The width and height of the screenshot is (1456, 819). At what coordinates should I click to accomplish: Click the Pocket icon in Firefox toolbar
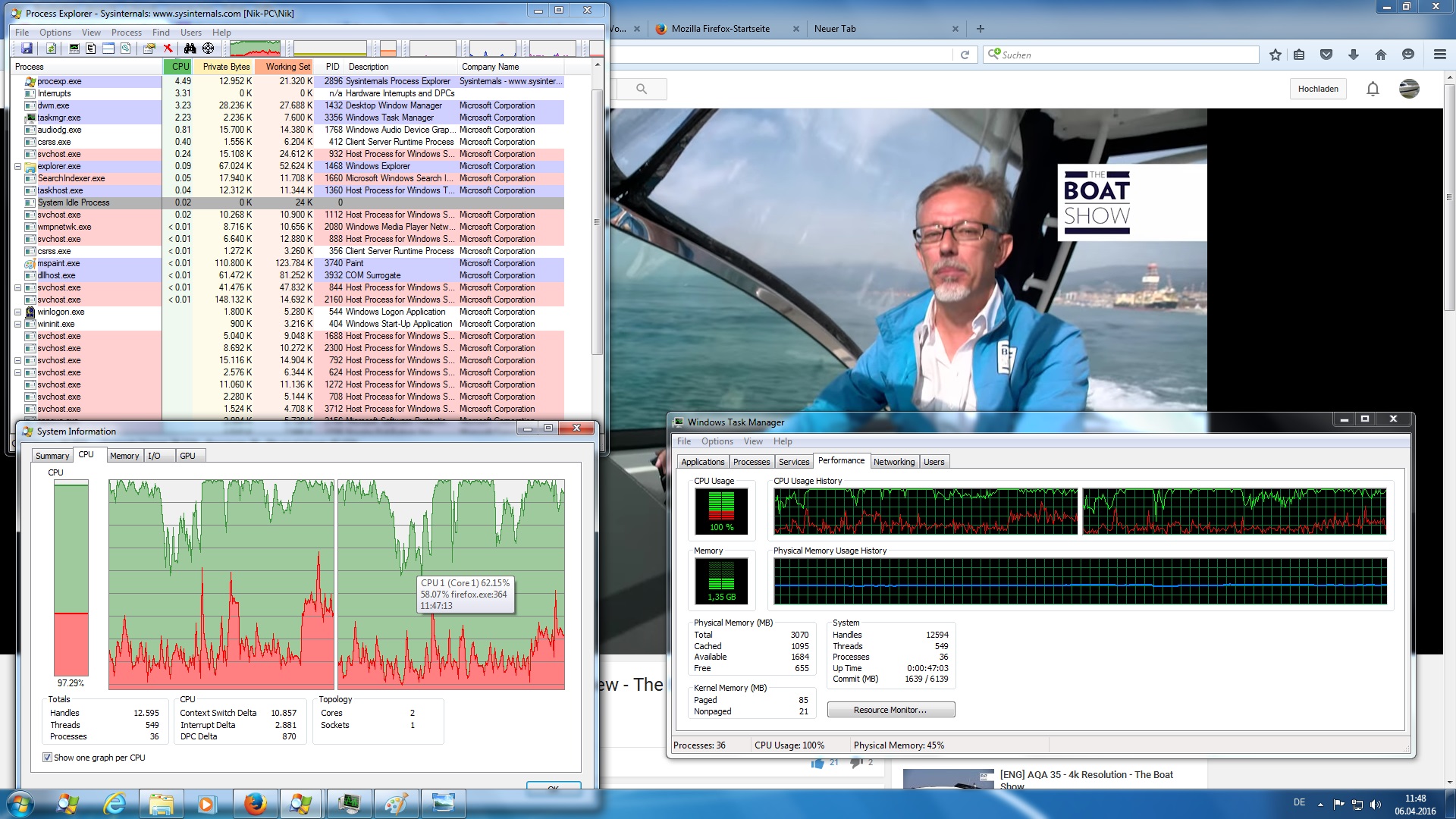pos(1326,55)
